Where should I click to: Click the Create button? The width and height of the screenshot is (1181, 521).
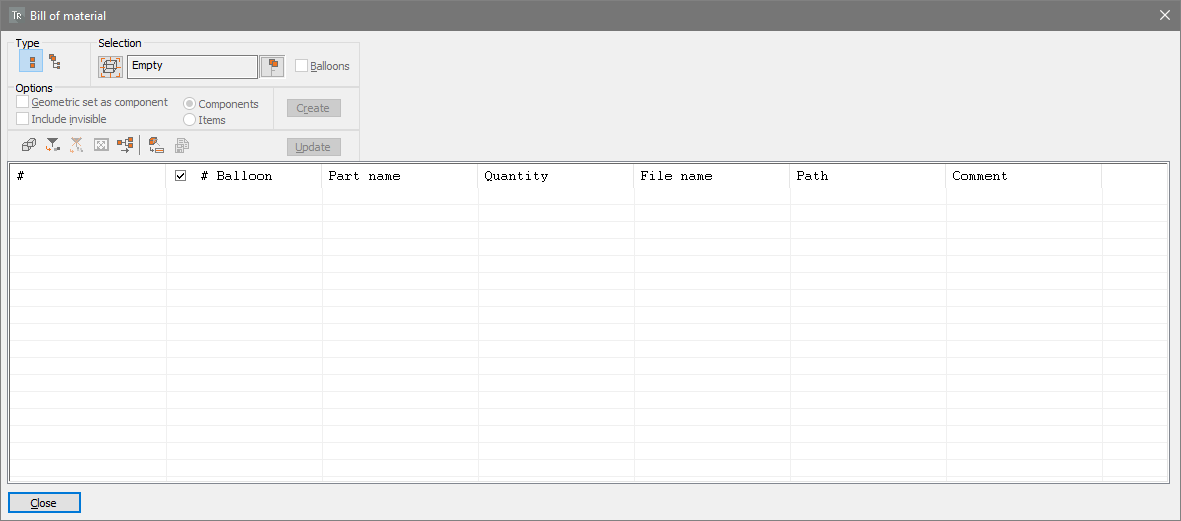coord(313,108)
